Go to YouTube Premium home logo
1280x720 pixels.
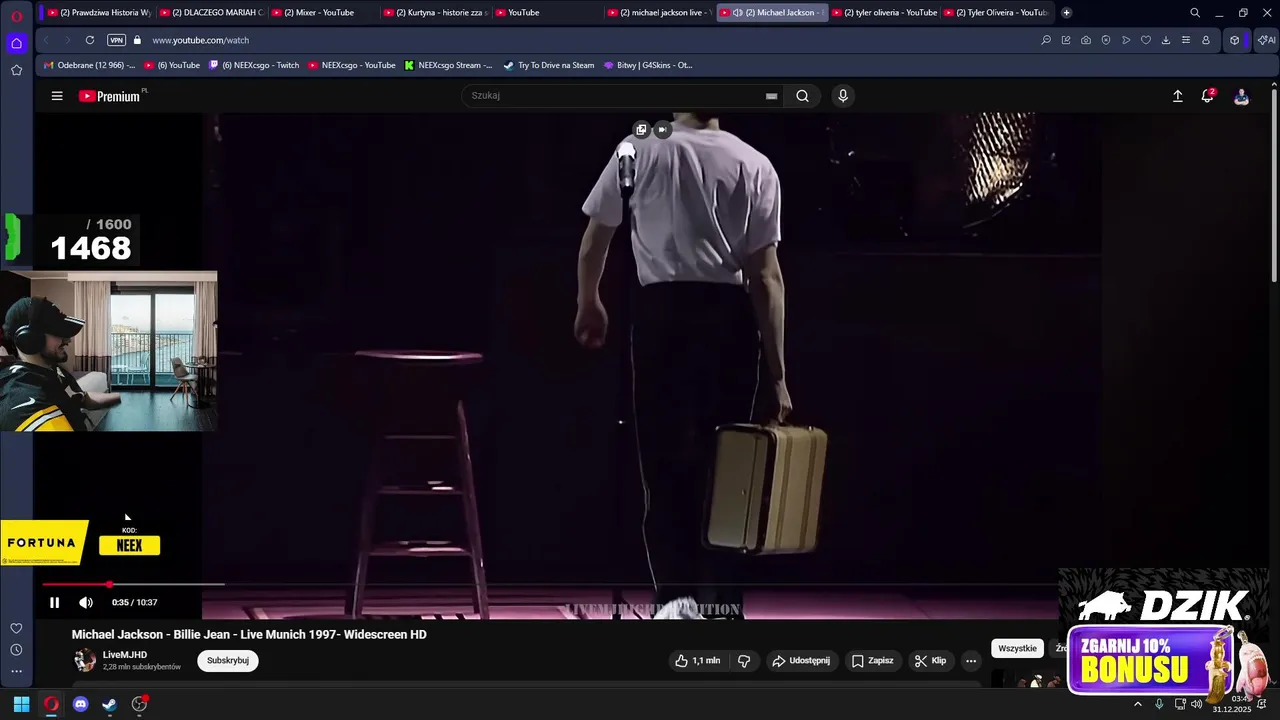point(110,96)
